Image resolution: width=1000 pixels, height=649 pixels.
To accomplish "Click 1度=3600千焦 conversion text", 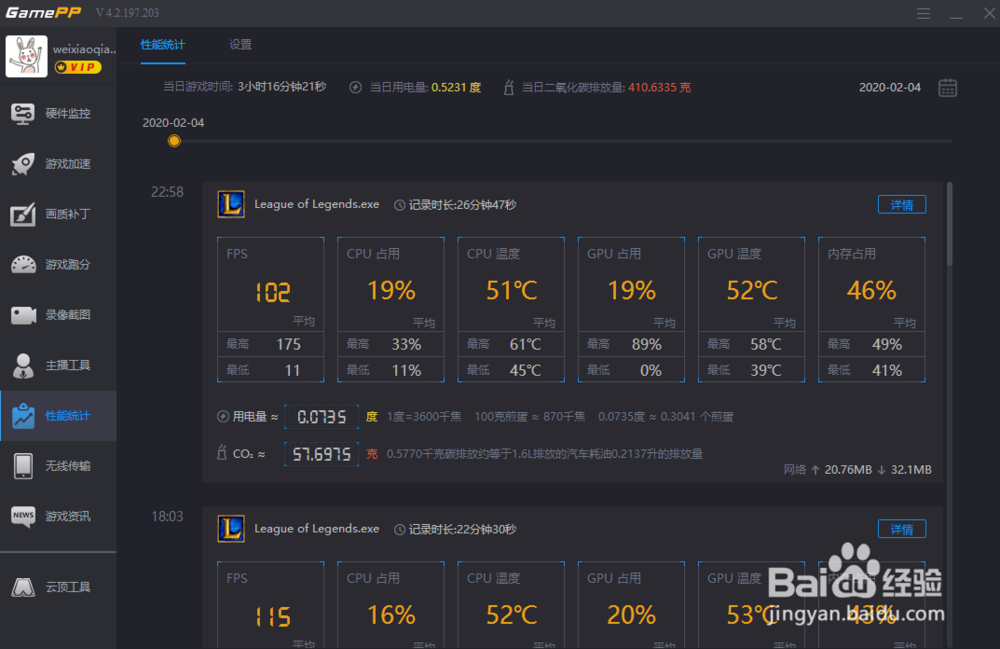I will (424, 417).
